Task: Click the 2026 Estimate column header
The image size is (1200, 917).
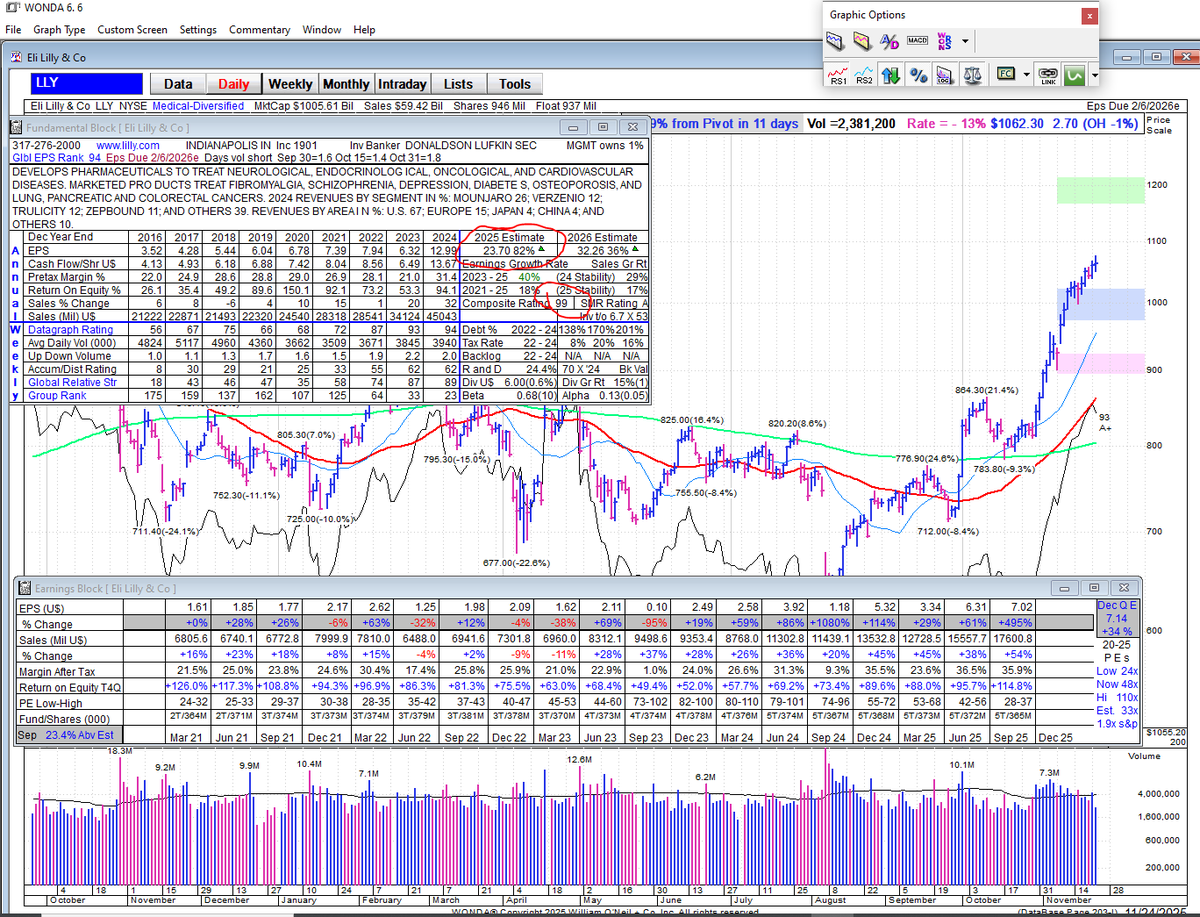Action: [x=602, y=237]
